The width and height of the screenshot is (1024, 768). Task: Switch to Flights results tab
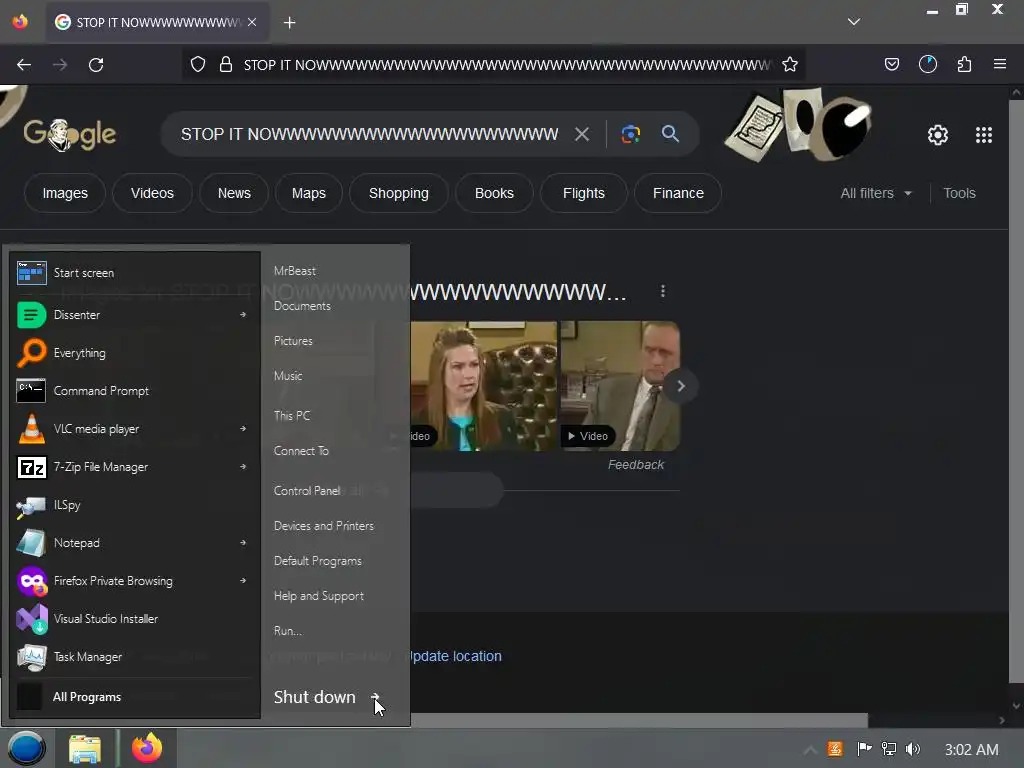tap(584, 193)
